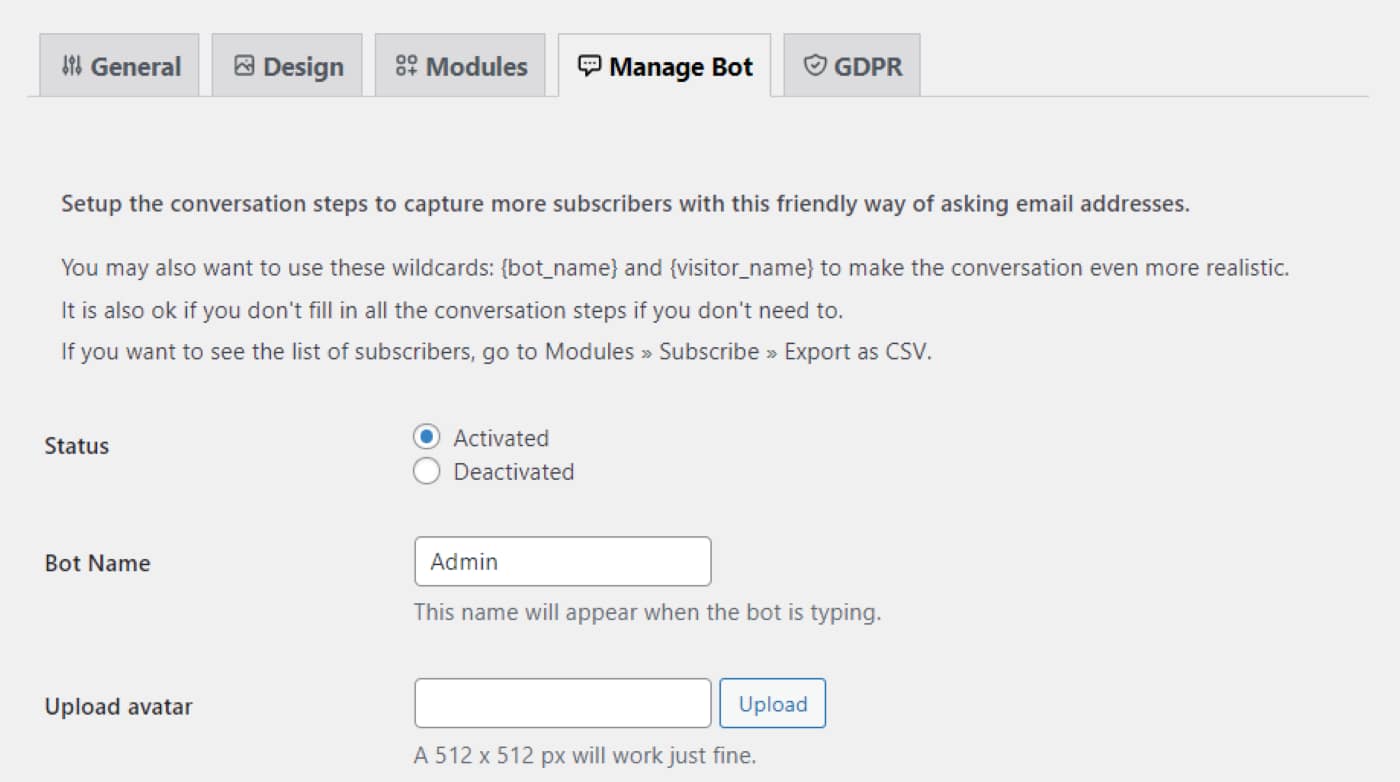Click the shield icon on the GDPR tab

[814, 64]
